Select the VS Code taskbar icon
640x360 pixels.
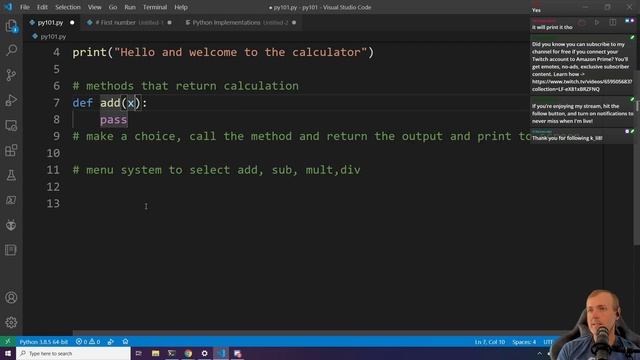click(x=221, y=353)
